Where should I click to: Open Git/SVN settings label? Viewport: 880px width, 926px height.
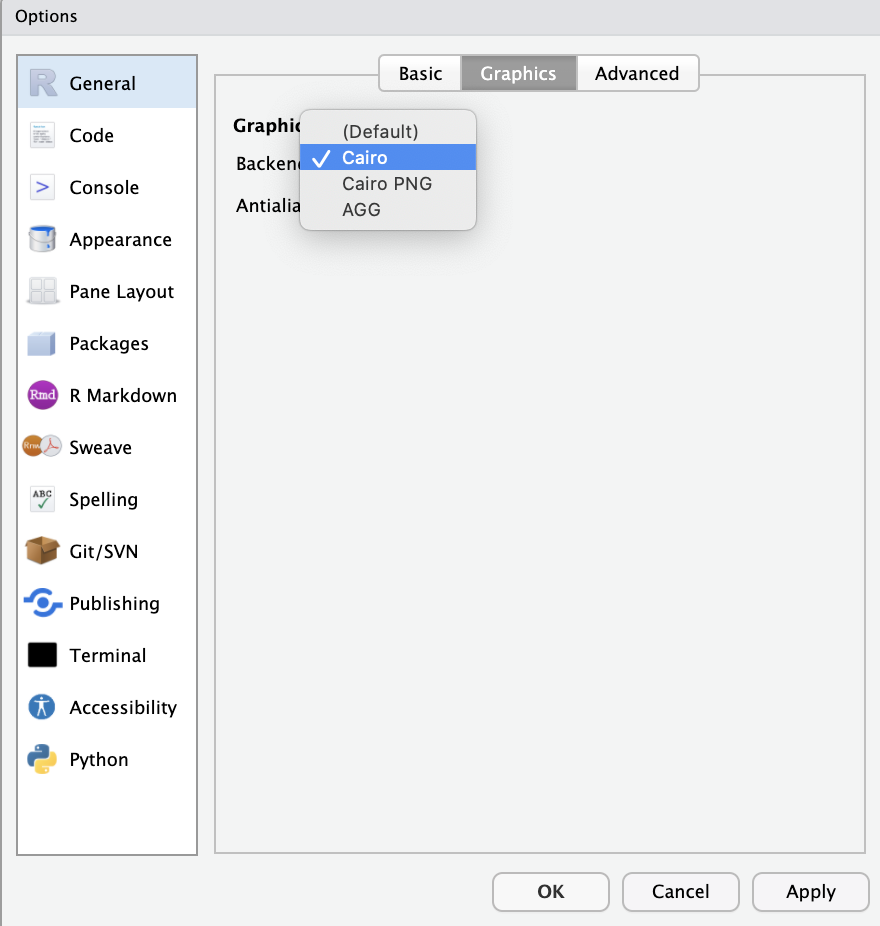point(104,551)
